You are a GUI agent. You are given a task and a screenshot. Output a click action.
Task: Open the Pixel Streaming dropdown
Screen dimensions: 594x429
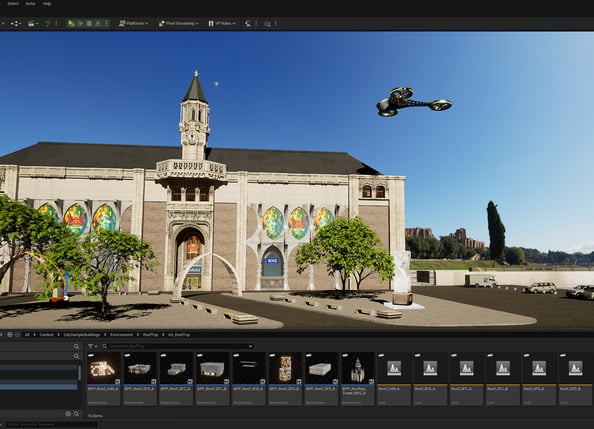178,23
